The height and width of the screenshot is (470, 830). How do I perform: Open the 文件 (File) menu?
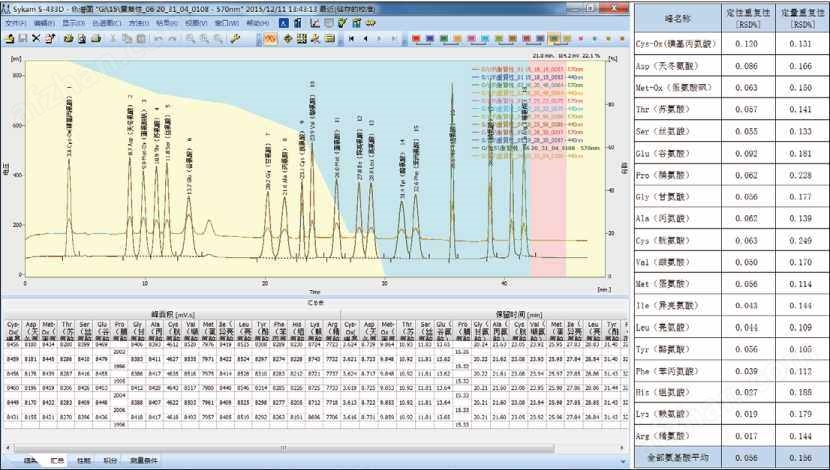coord(15,23)
